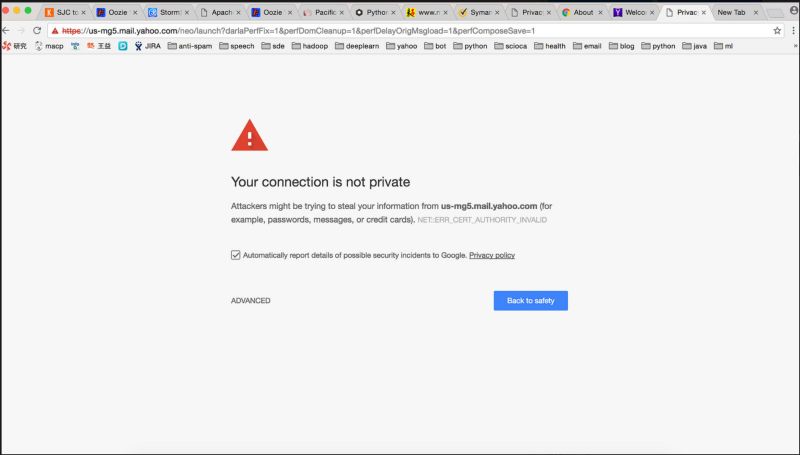The width and height of the screenshot is (800, 455).
Task: Bookmark this page with the star icon
Action: click(x=777, y=31)
